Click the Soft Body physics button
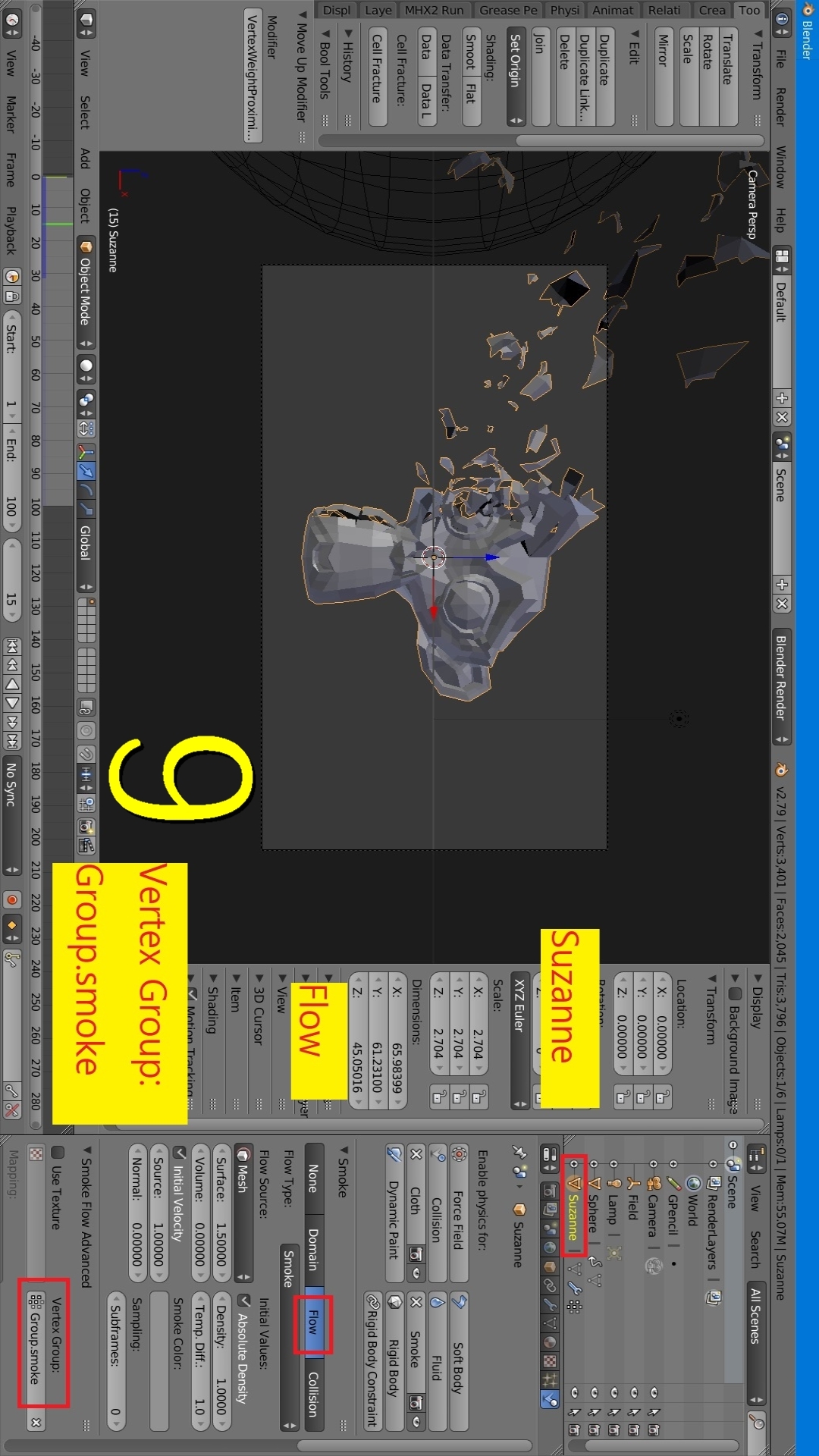 (x=459, y=1361)
